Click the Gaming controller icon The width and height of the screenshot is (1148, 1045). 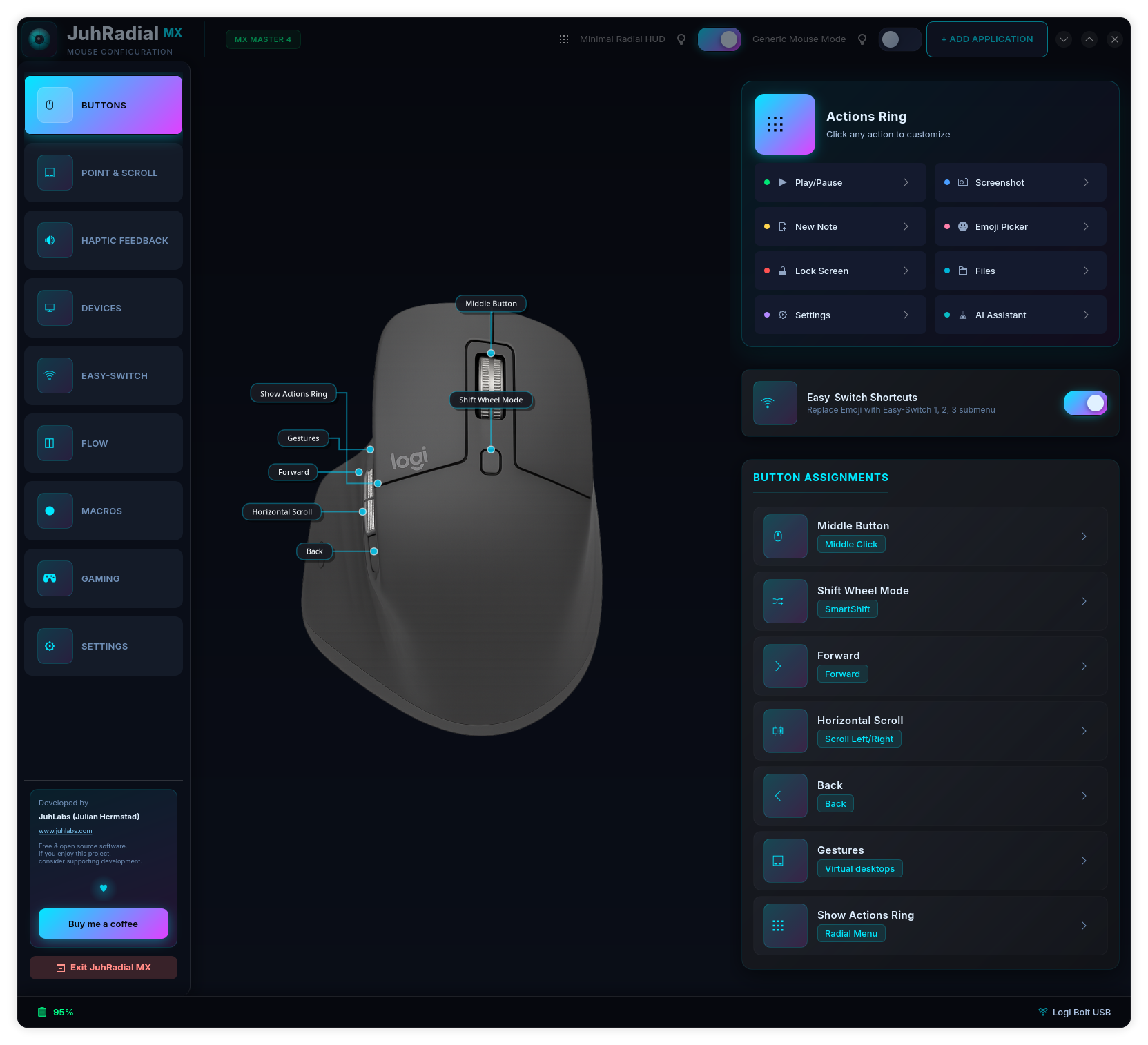(55, 578)
